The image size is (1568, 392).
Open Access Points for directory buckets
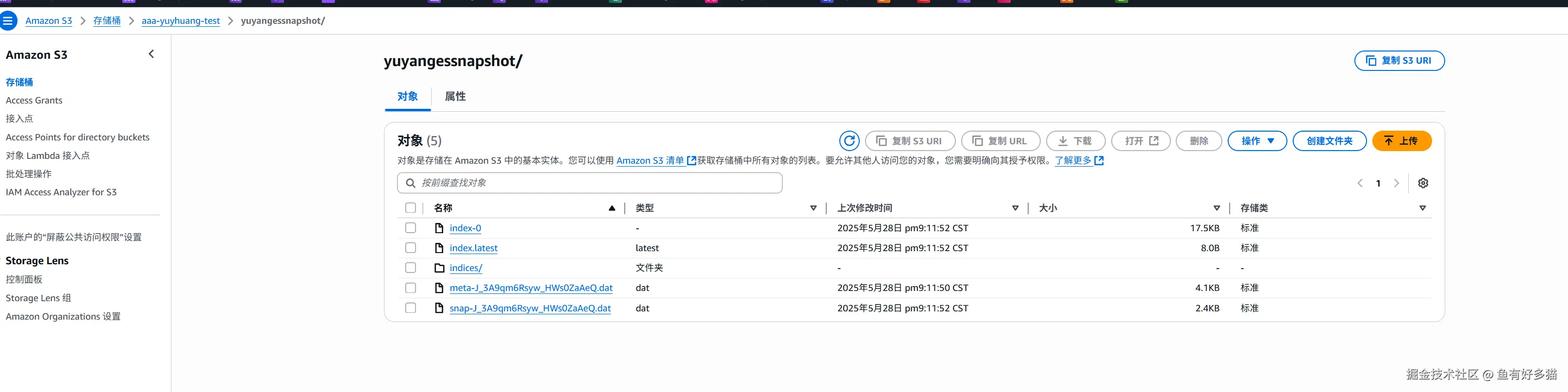77,137
